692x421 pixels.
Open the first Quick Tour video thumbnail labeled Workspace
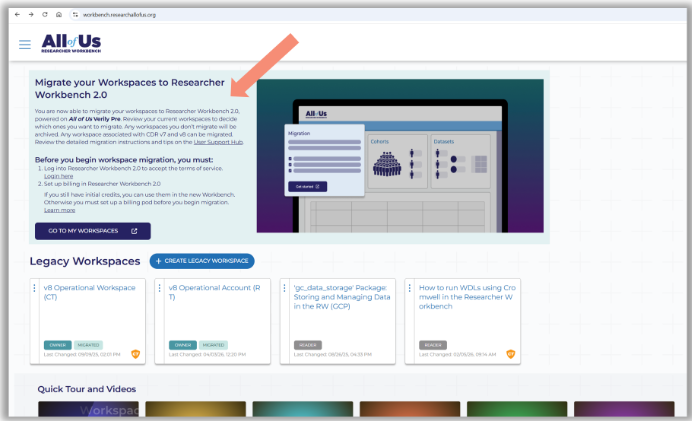[x=88, y=409]
